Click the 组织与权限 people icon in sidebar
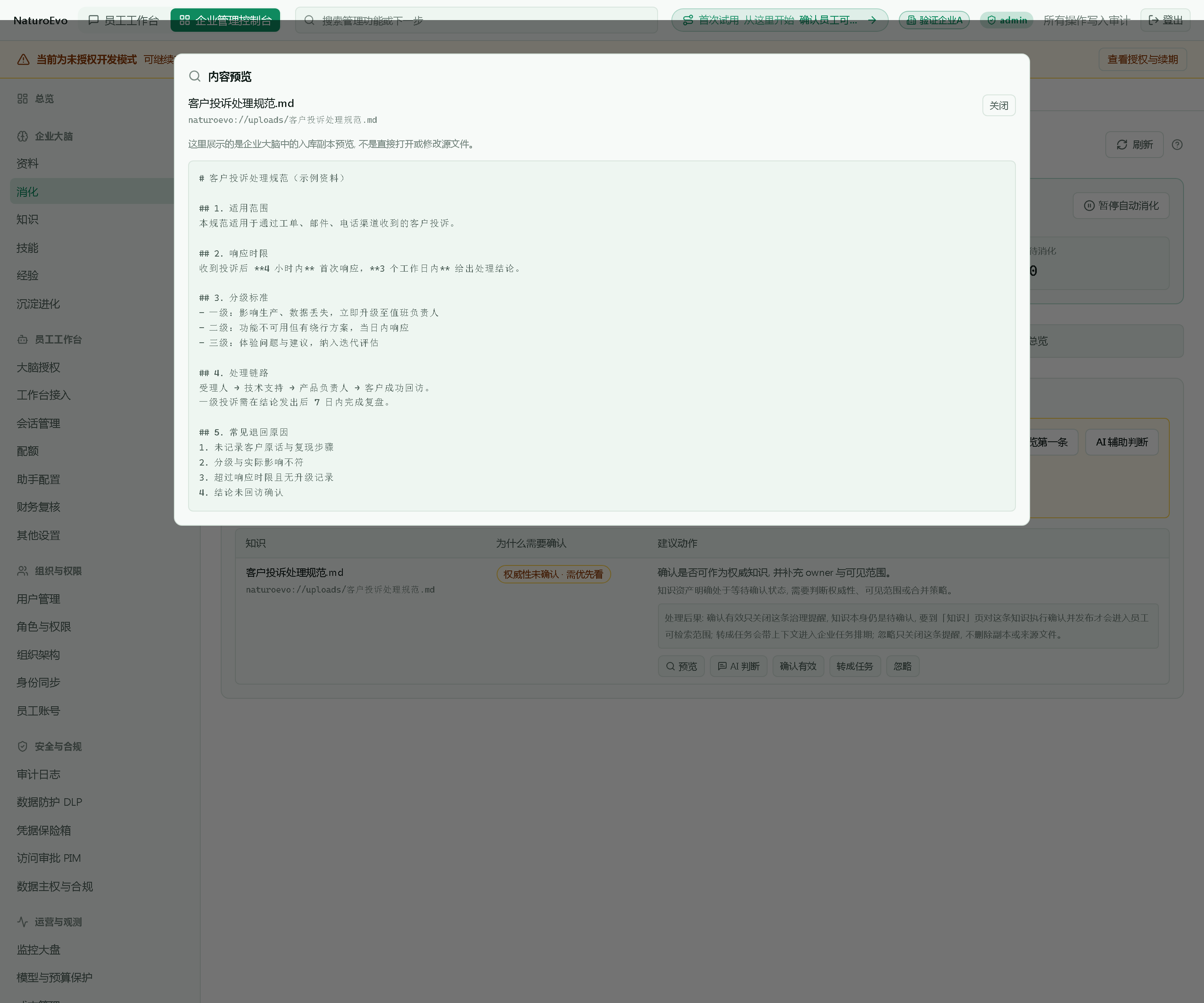Screen dimensions: 1204x1003 tap(22, 571)
